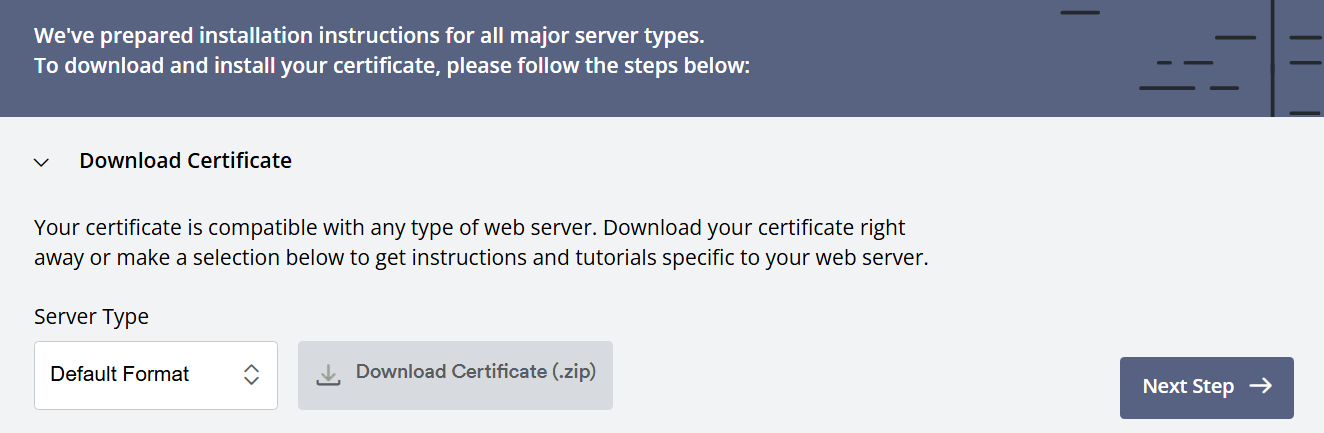
Task: Click "We've prepared installation instructions" banner line
Action: pyautogui.click(x=369, y=36)
